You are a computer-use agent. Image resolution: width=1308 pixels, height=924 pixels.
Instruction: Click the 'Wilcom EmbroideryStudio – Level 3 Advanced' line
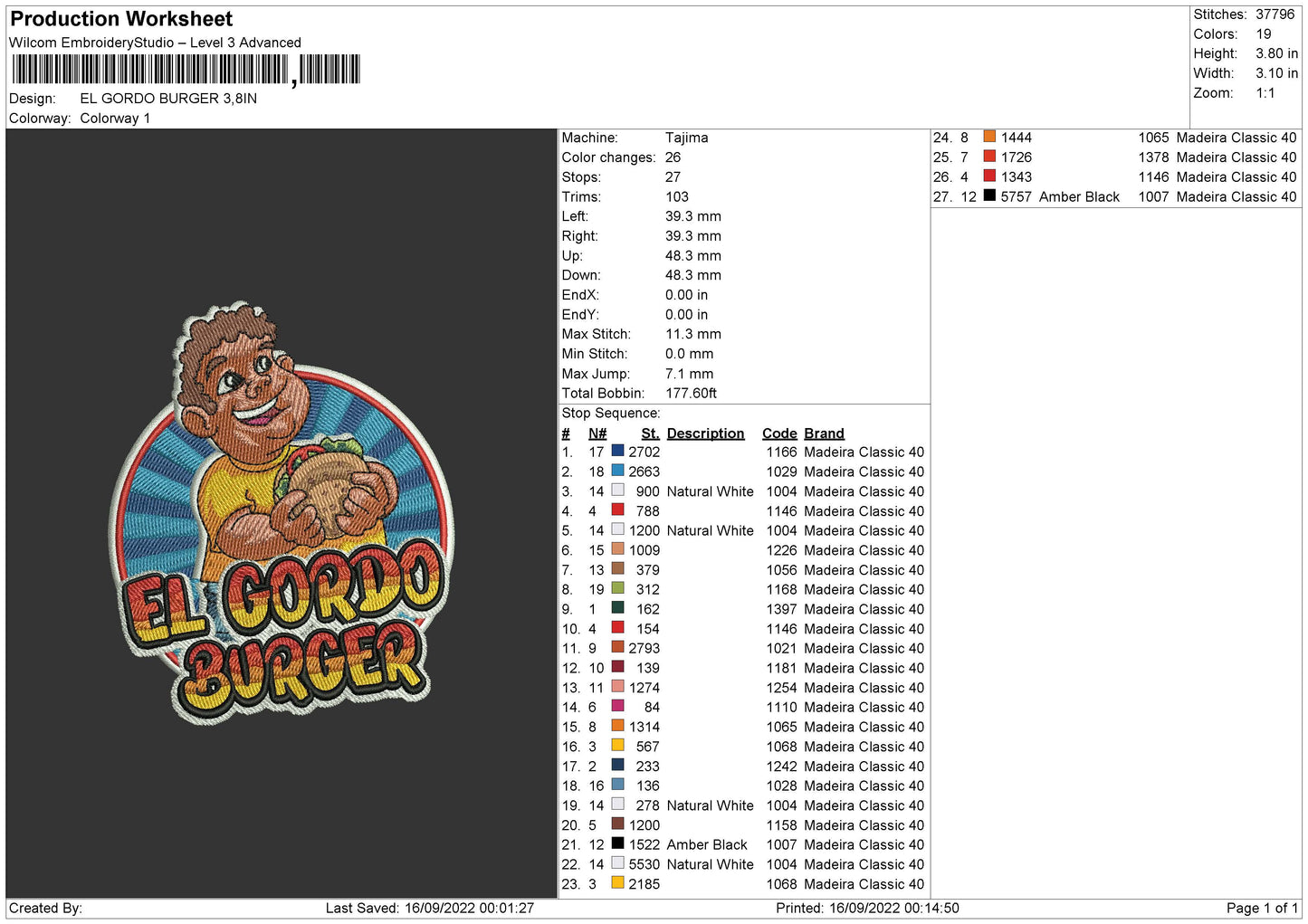(155, 43)
